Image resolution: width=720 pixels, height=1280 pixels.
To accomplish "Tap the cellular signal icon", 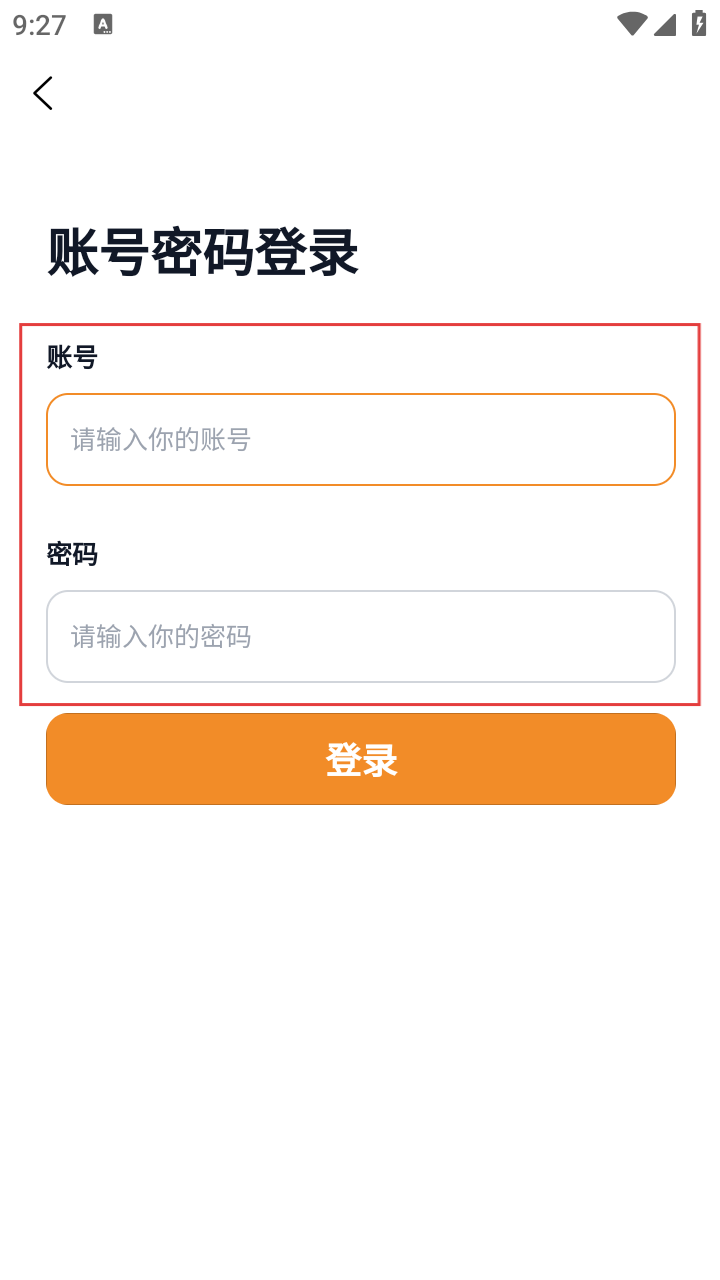I will [665, 24].
